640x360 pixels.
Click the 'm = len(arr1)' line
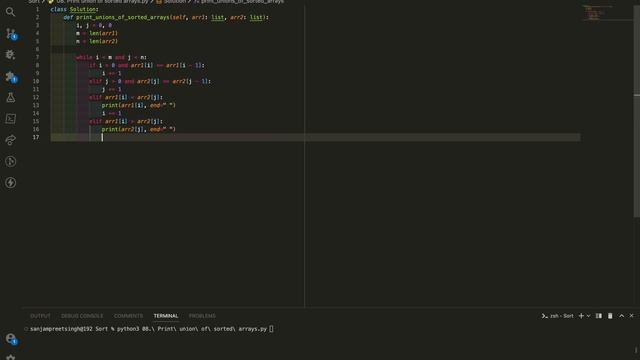97,33
